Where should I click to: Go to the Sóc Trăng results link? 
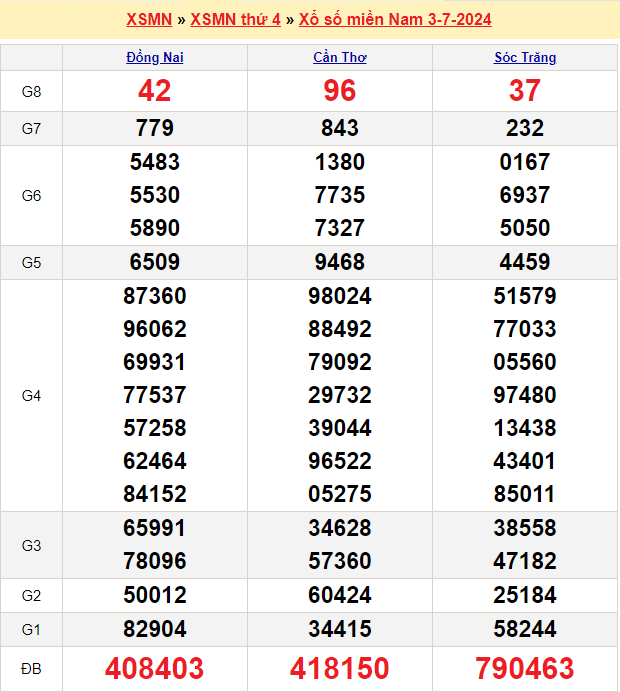click(525, 57)
